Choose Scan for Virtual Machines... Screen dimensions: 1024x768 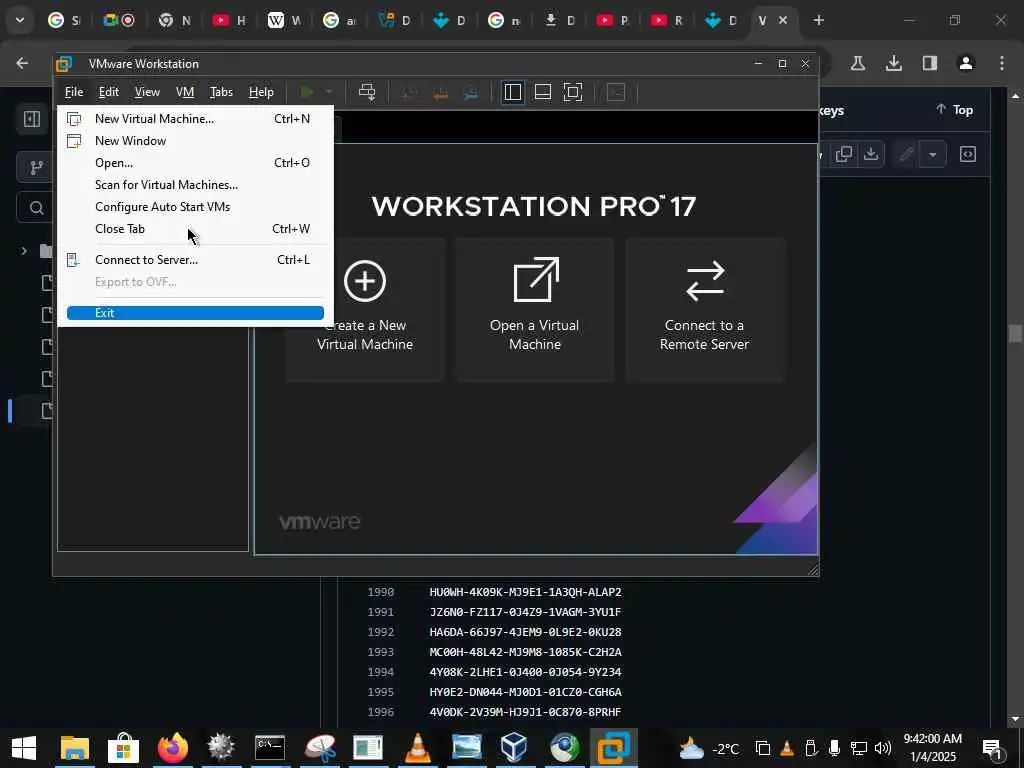(x=195, y=185)
